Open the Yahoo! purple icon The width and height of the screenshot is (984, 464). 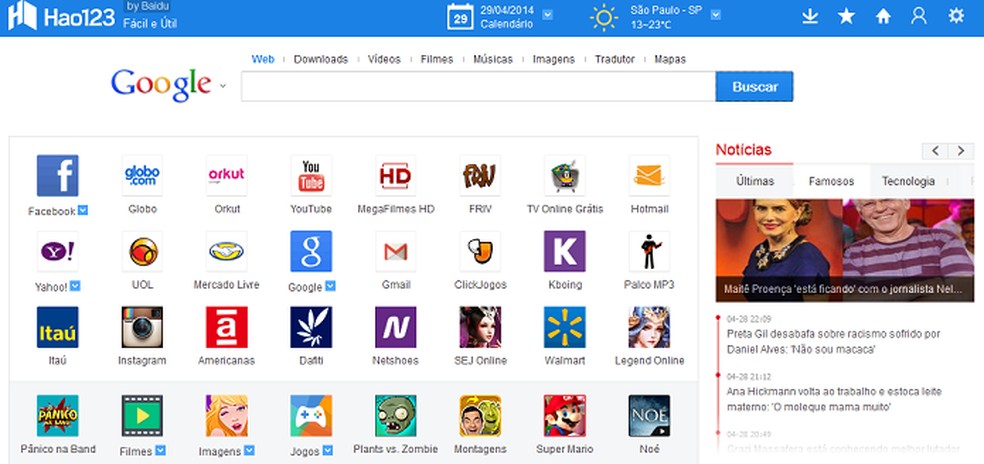(58, 251)
